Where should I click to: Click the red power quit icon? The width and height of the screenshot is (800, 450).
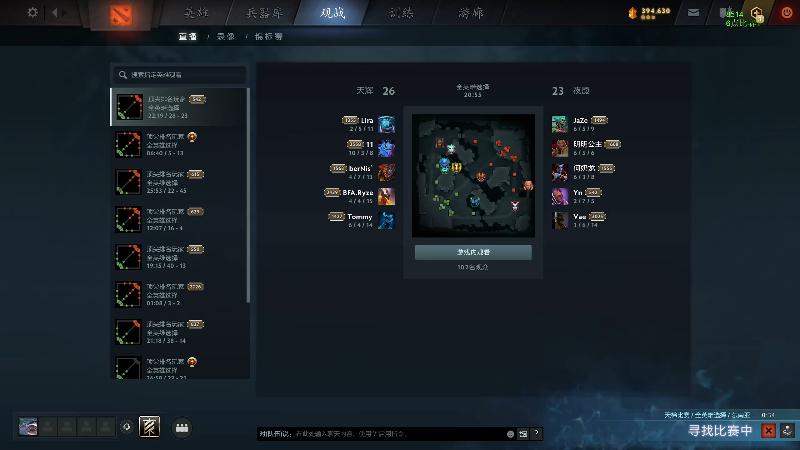[x=787, y=13]
